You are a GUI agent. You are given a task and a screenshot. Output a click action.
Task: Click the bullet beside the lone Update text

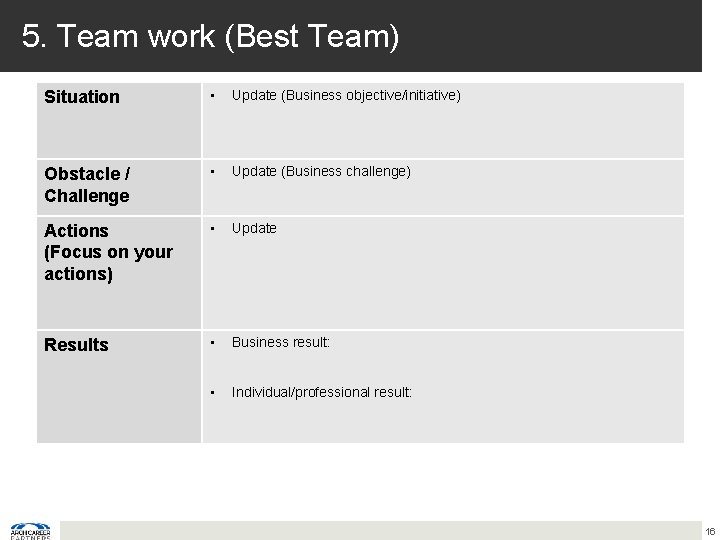pyautogui.click(x=211, y=228)
